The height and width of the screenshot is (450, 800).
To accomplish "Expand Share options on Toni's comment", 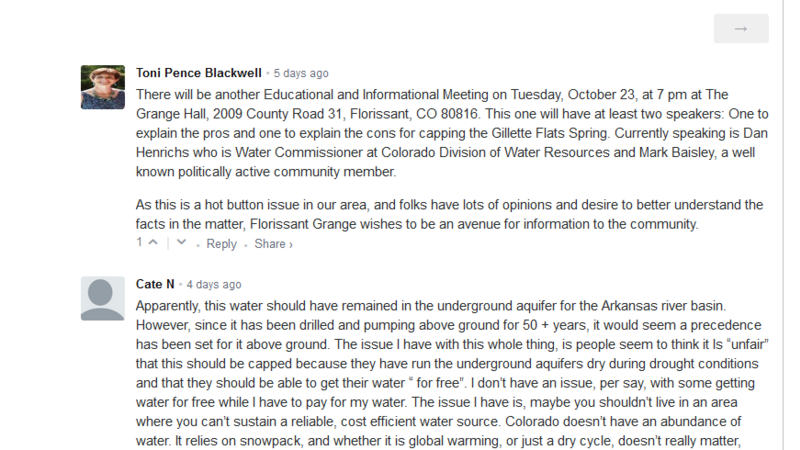I will click(272, 244).
